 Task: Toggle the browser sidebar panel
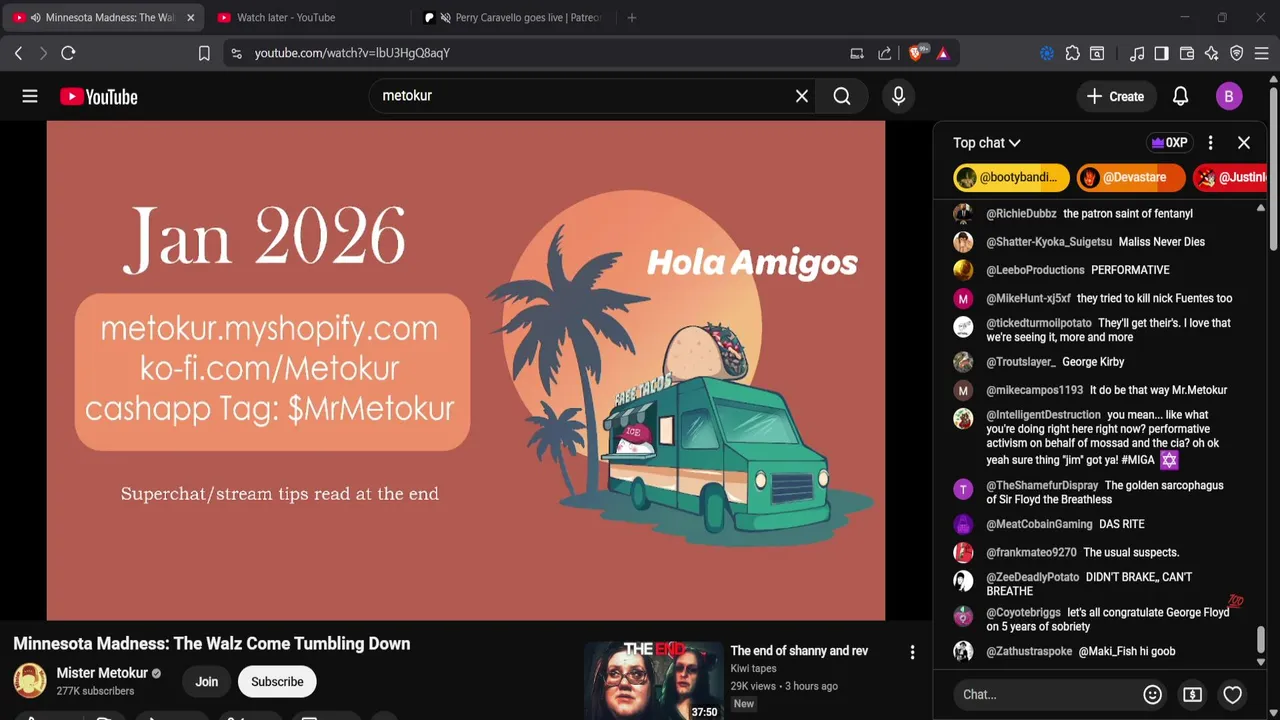click(x=1161, y=53)
